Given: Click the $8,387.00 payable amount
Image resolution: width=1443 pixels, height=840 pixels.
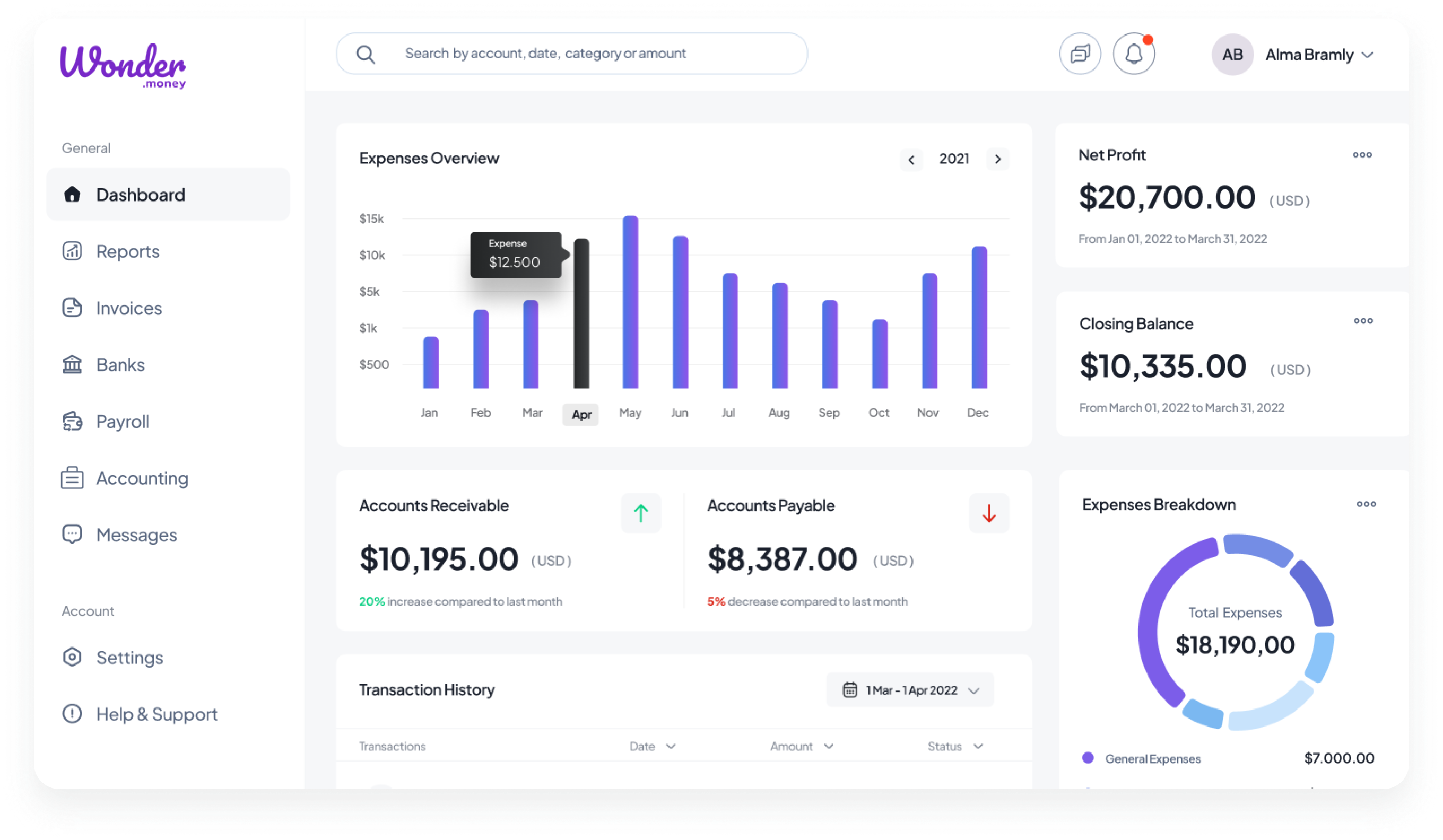Looking at the screenshot, I should [781, 559].
